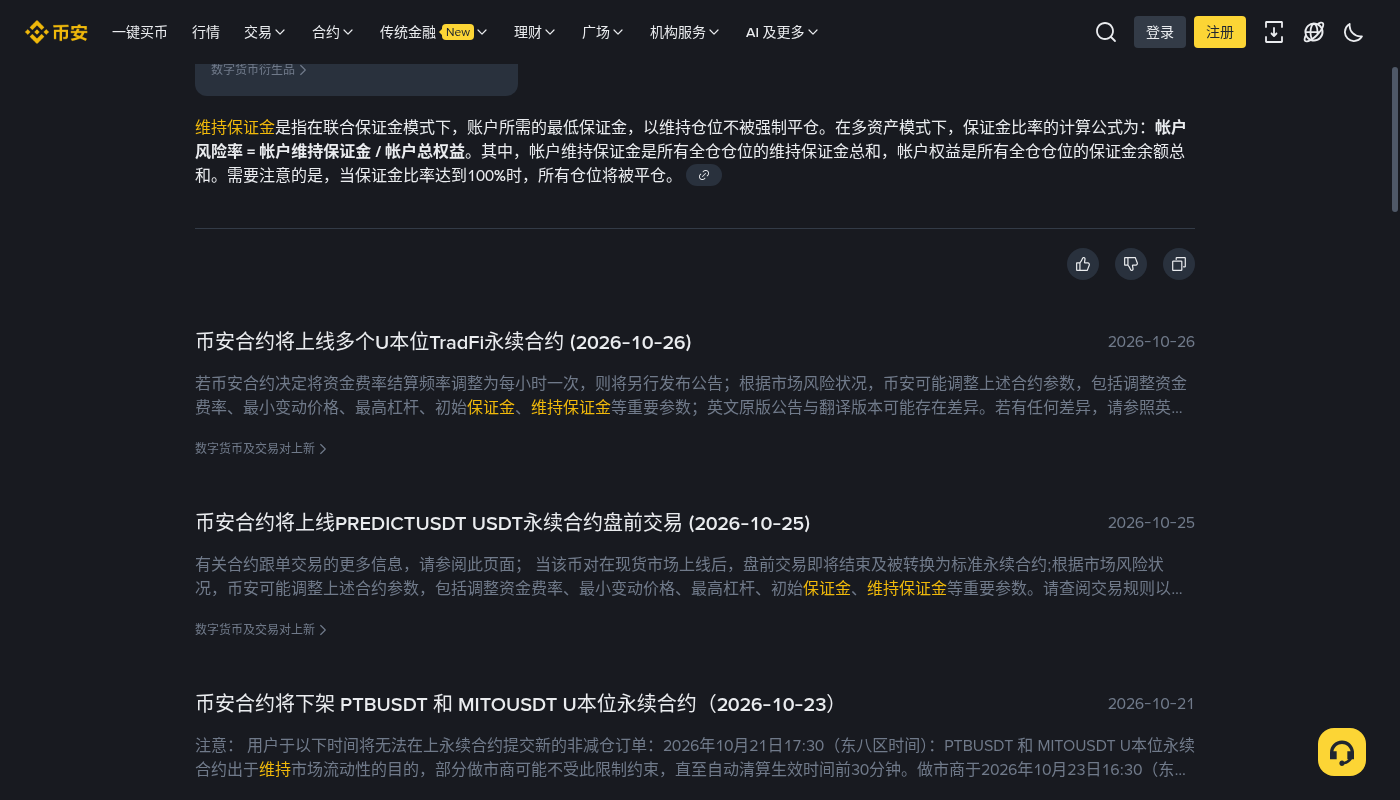The width and height of the screenshot is (1400, 800).
Task: Click the thumbs up icon
Action: point(1083,264)
